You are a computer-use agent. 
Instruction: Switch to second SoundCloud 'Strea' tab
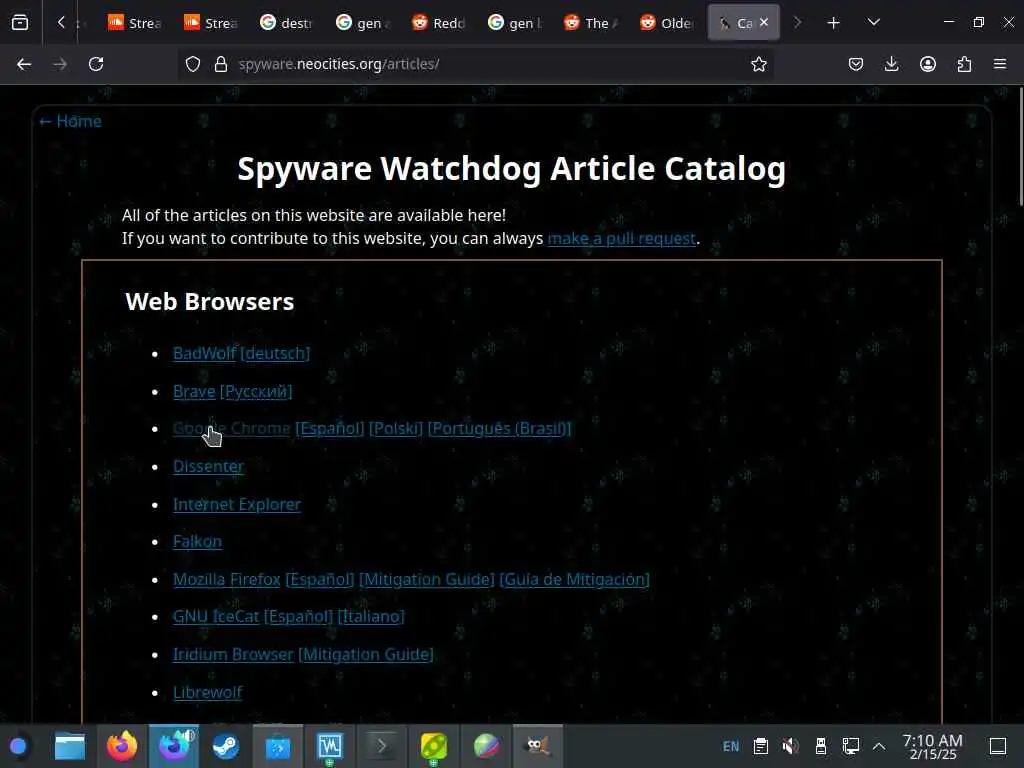tap(210, 23)
